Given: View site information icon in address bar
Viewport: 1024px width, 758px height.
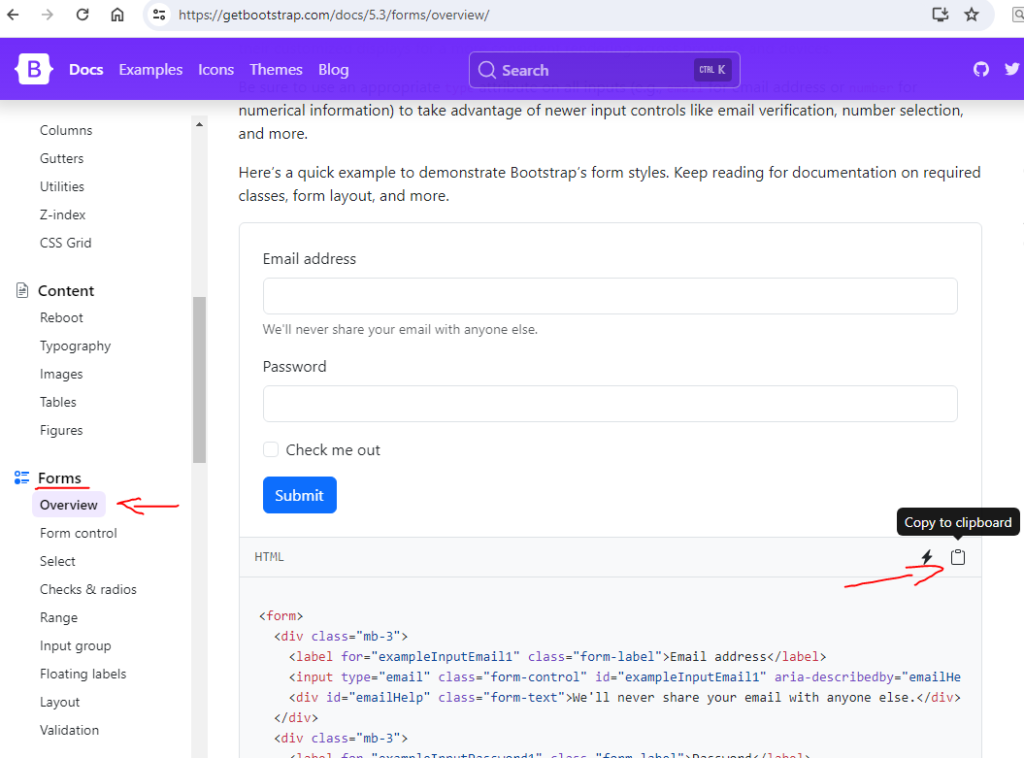Looking at the screenshot, I should [x=159, y=15].
